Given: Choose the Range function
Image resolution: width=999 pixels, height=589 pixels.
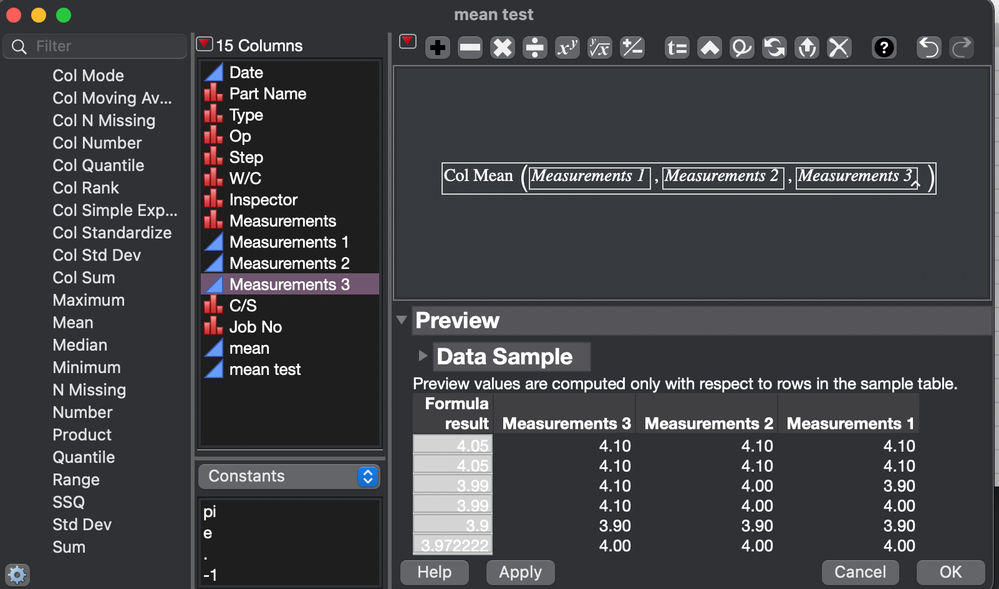Looking at the screenshot, I should [76, 479].
